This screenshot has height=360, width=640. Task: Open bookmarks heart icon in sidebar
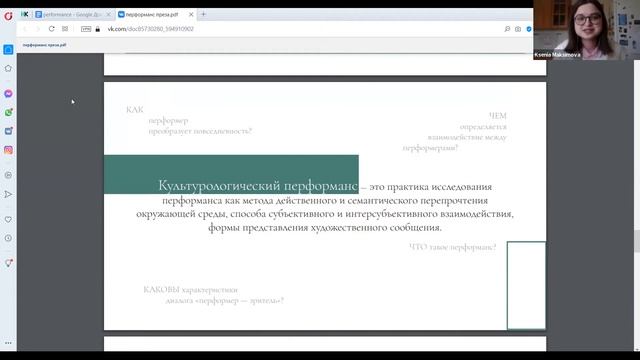pos(8,220)
